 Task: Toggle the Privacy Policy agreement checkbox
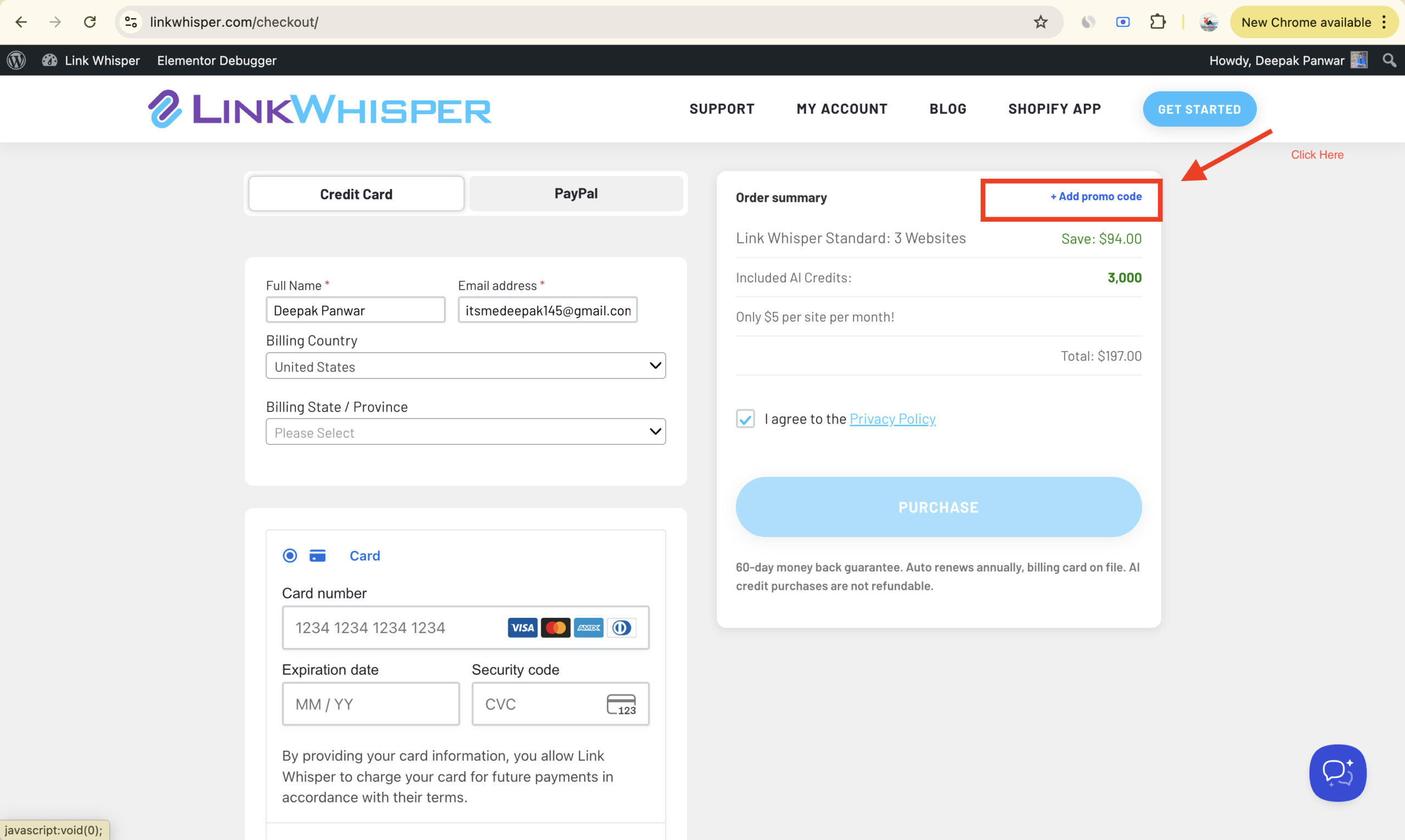pyautogui.click(x=745, y=419)
